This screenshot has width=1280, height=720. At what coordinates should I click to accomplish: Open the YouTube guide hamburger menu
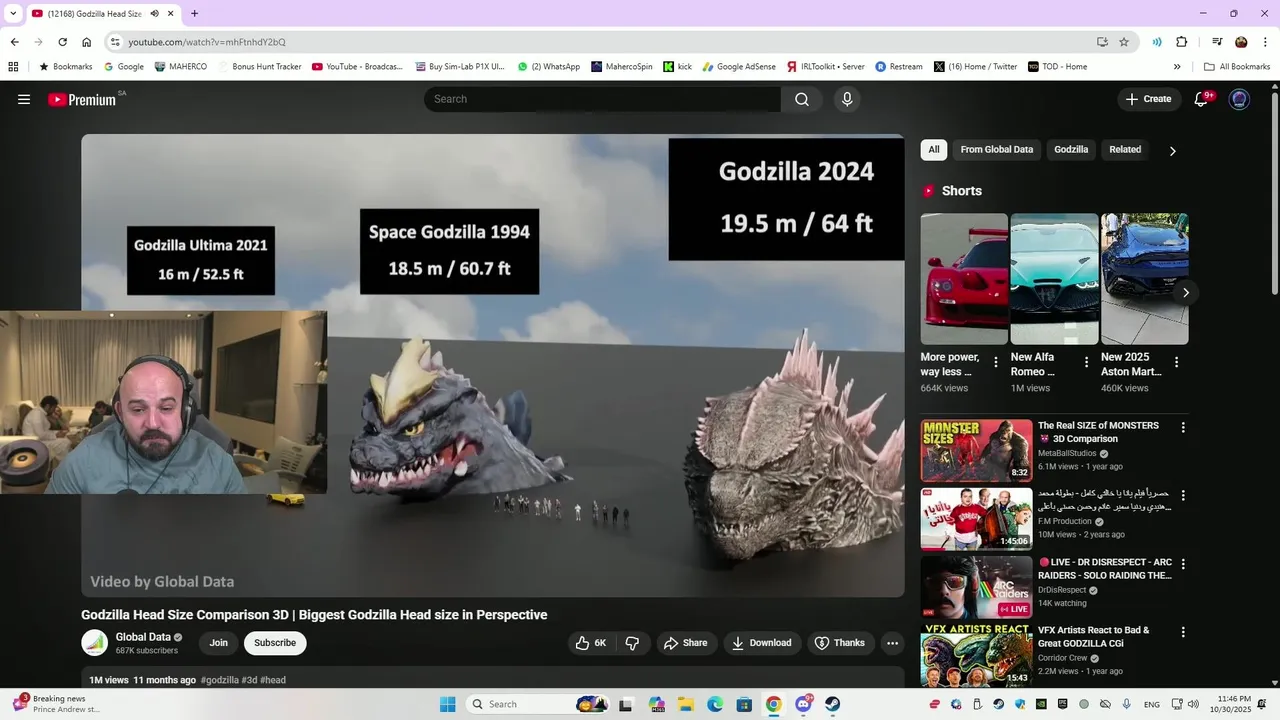pos(24,99)
